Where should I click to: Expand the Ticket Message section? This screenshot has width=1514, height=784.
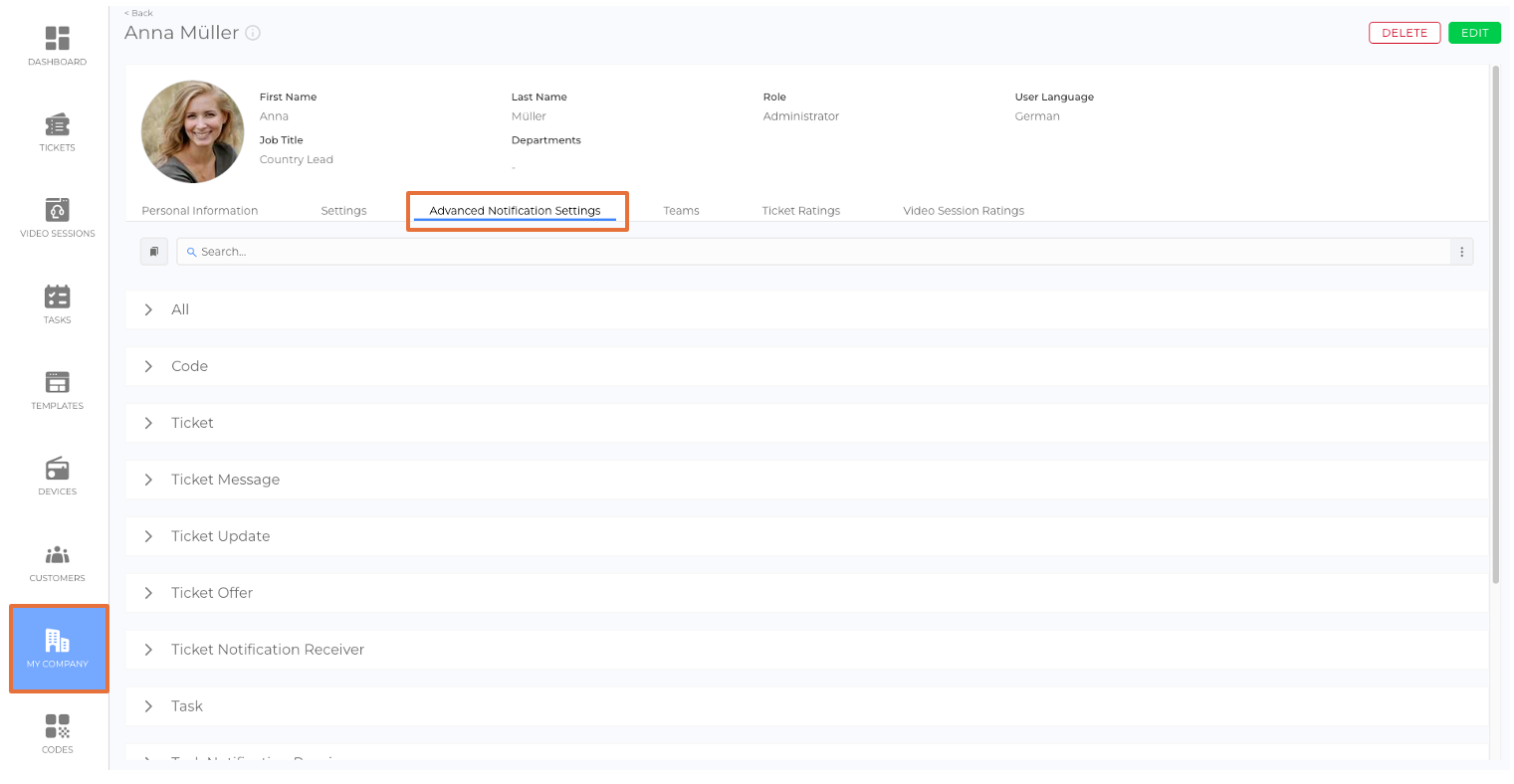pyautogui.click(x=148, y=480)
